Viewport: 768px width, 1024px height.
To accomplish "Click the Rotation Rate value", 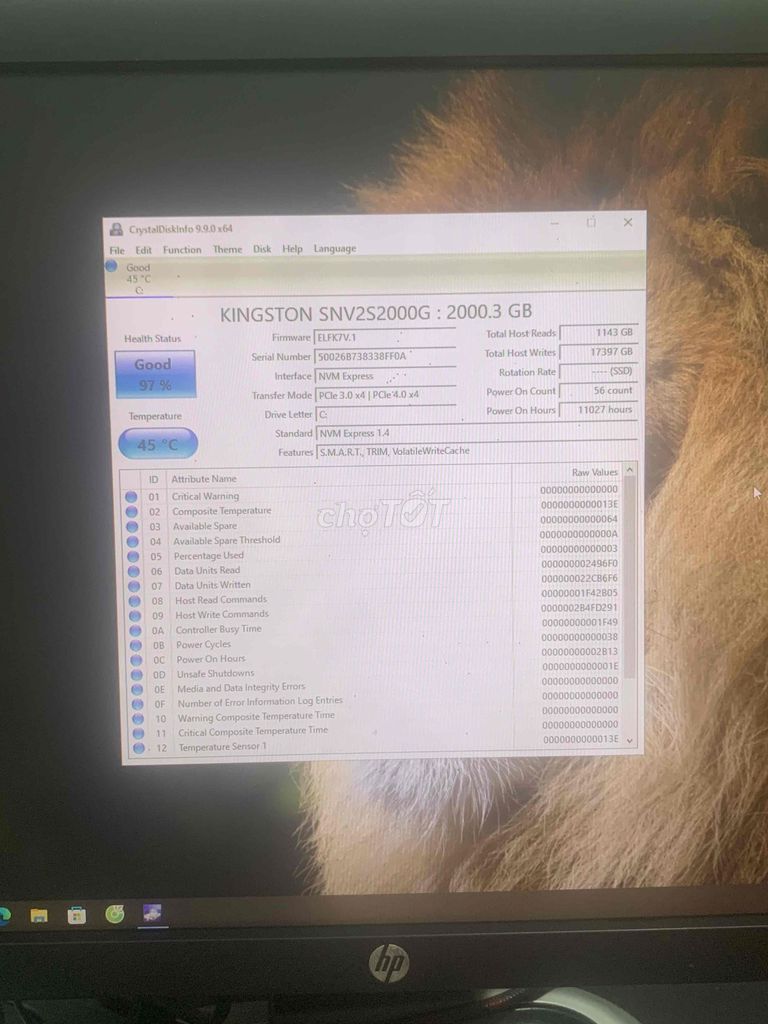I will 598,372.
